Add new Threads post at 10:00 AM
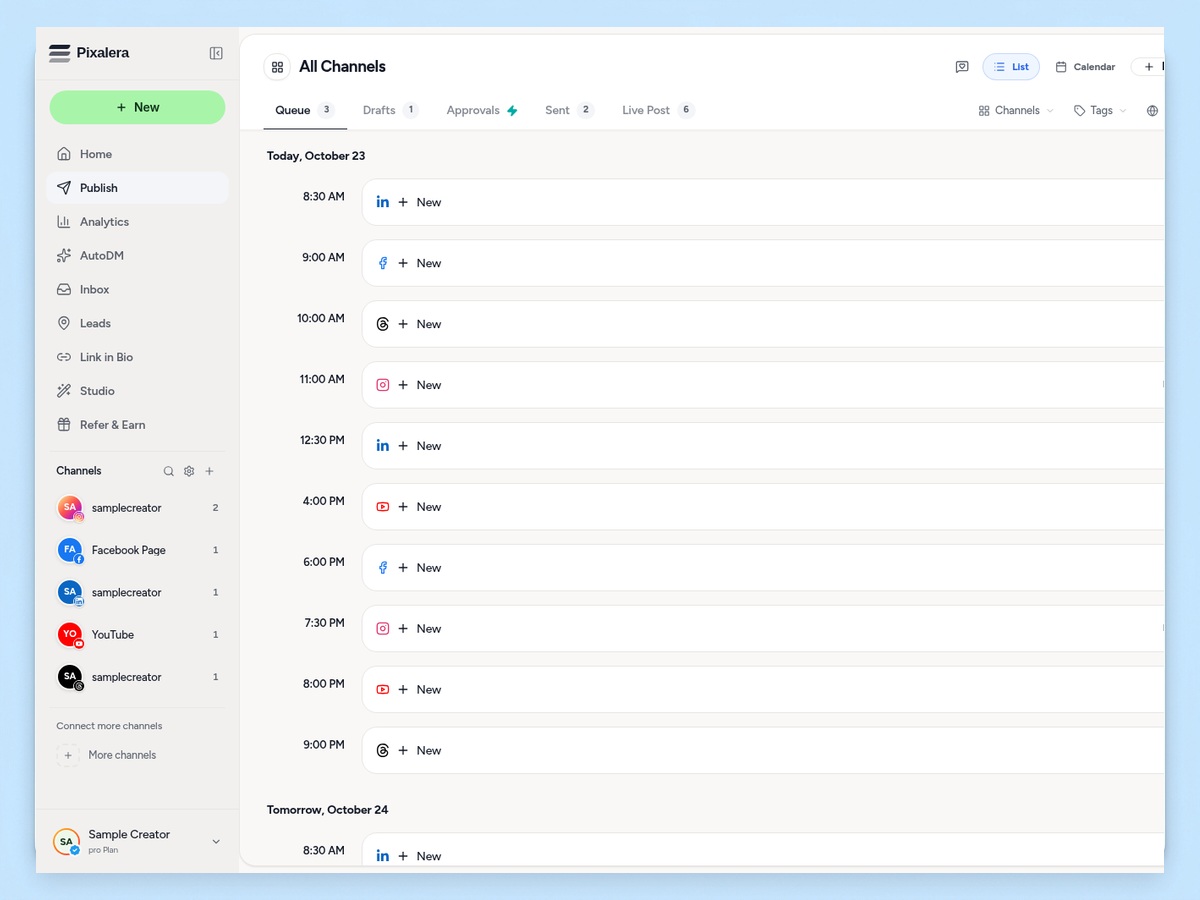1200x900 pixels. 763,324
